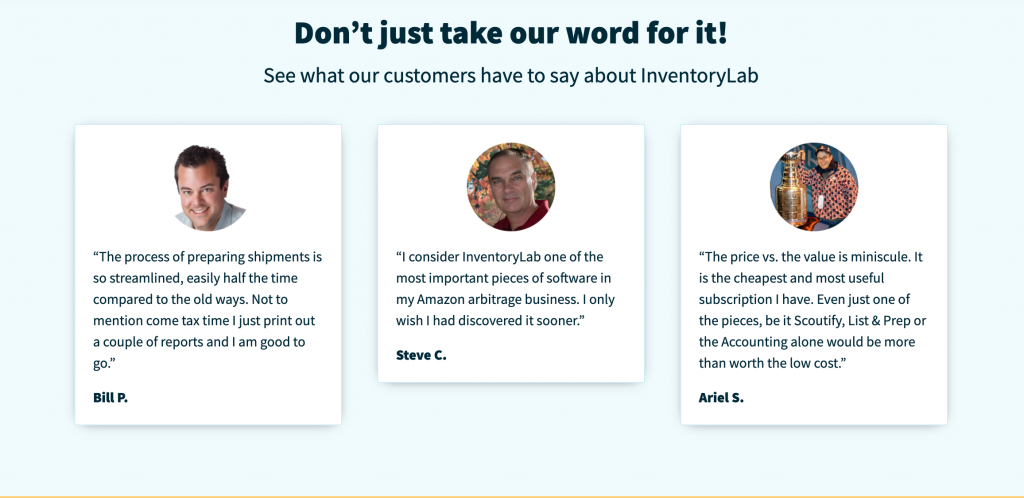
Task: Click Steve C.'s testimonial quote text
Action: (505, 288)
